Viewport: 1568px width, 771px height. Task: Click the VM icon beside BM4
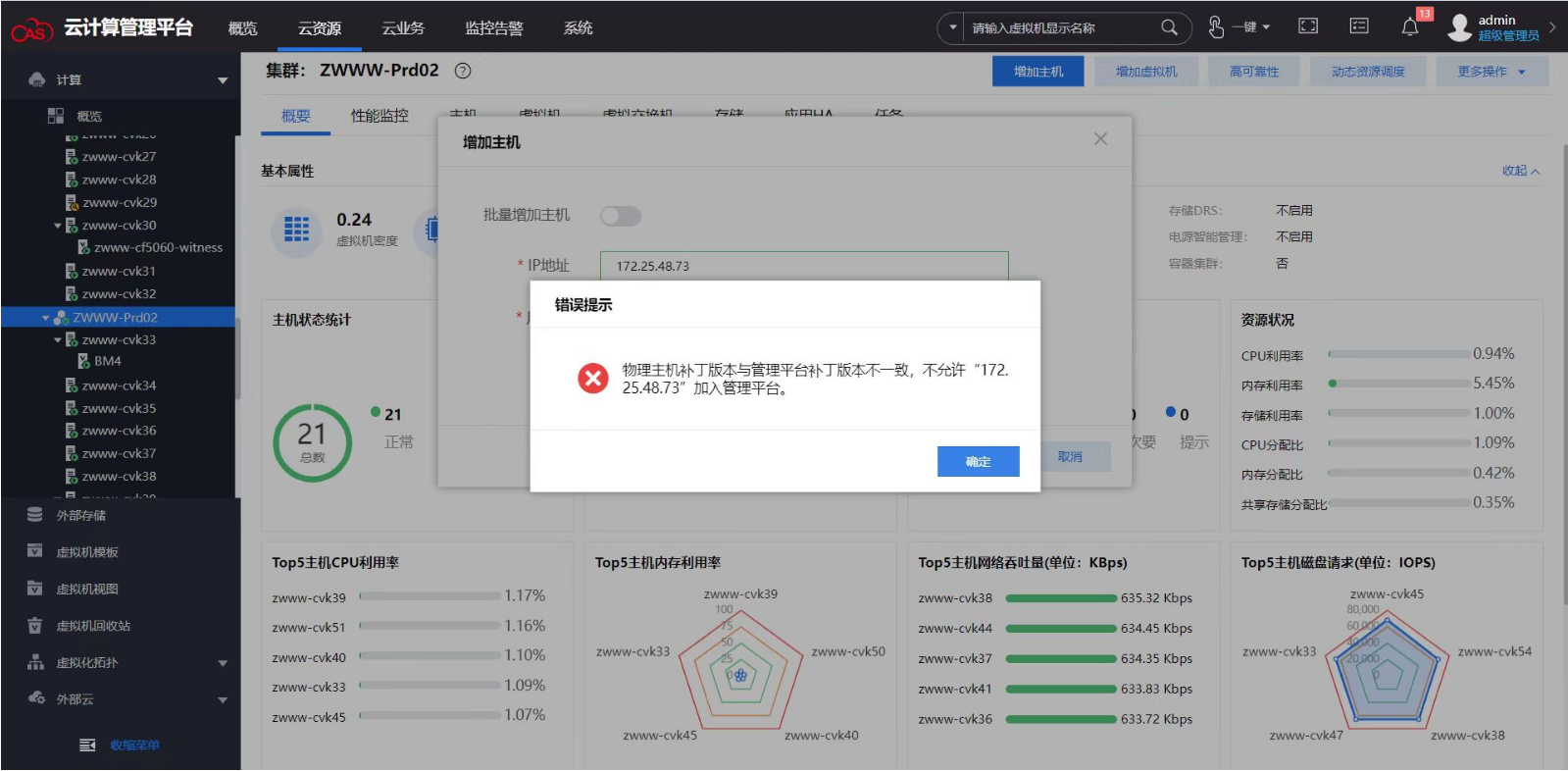[84, 361]
